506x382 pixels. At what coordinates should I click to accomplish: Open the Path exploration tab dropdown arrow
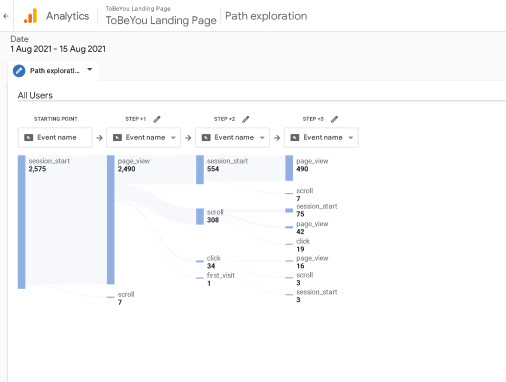(x=90, y=70)
